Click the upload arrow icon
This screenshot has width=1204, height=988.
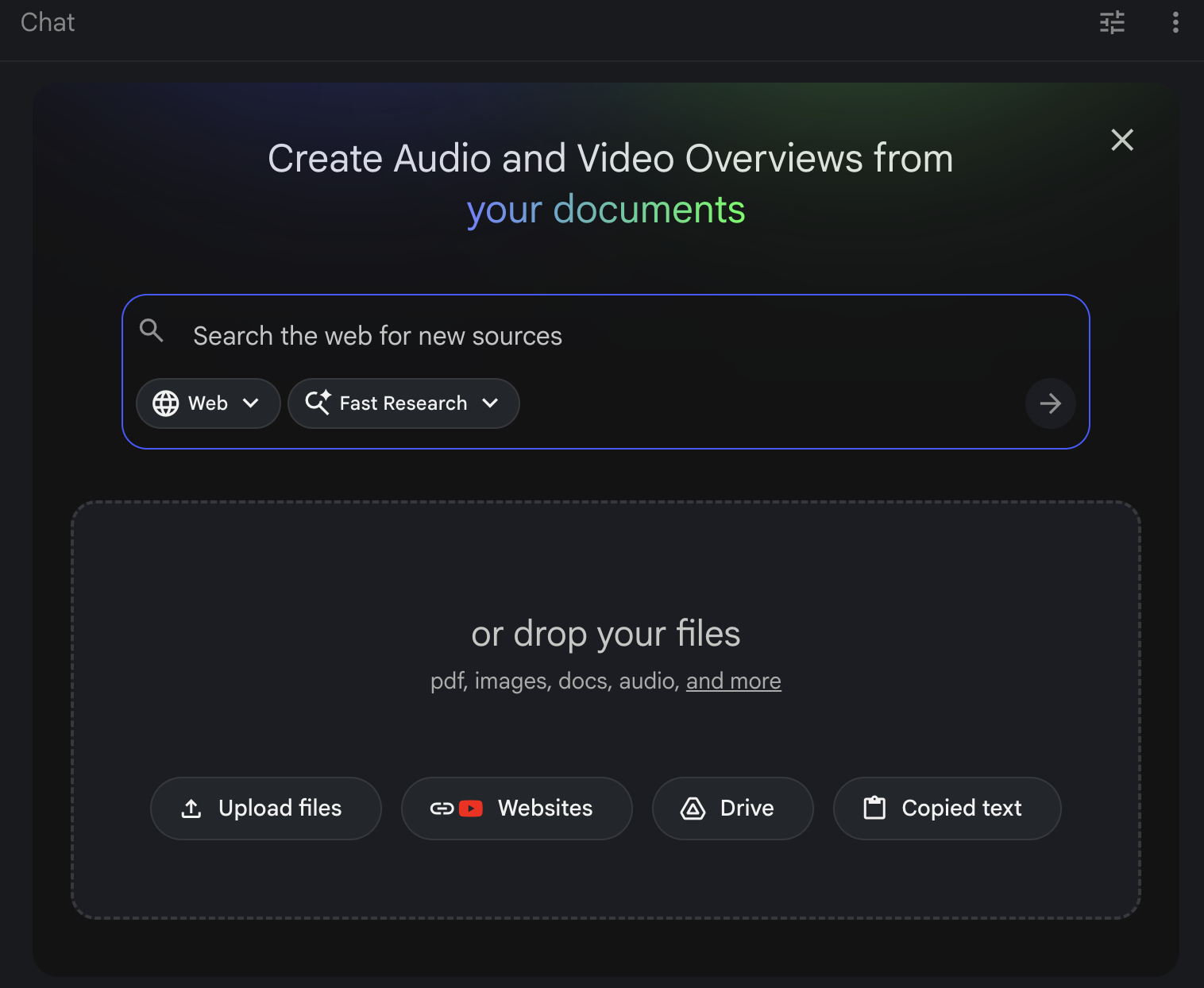pyautogui.click(x=191, y=809)
